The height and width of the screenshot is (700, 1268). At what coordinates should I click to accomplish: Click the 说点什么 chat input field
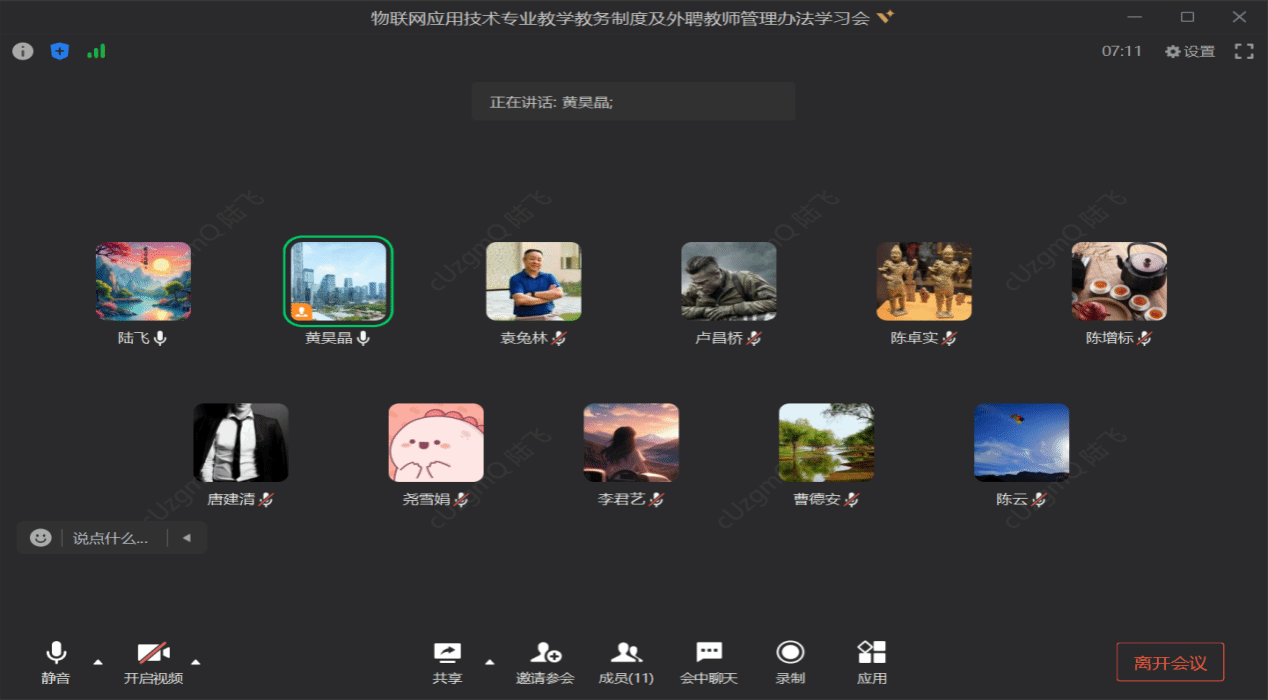pos(110,538)
